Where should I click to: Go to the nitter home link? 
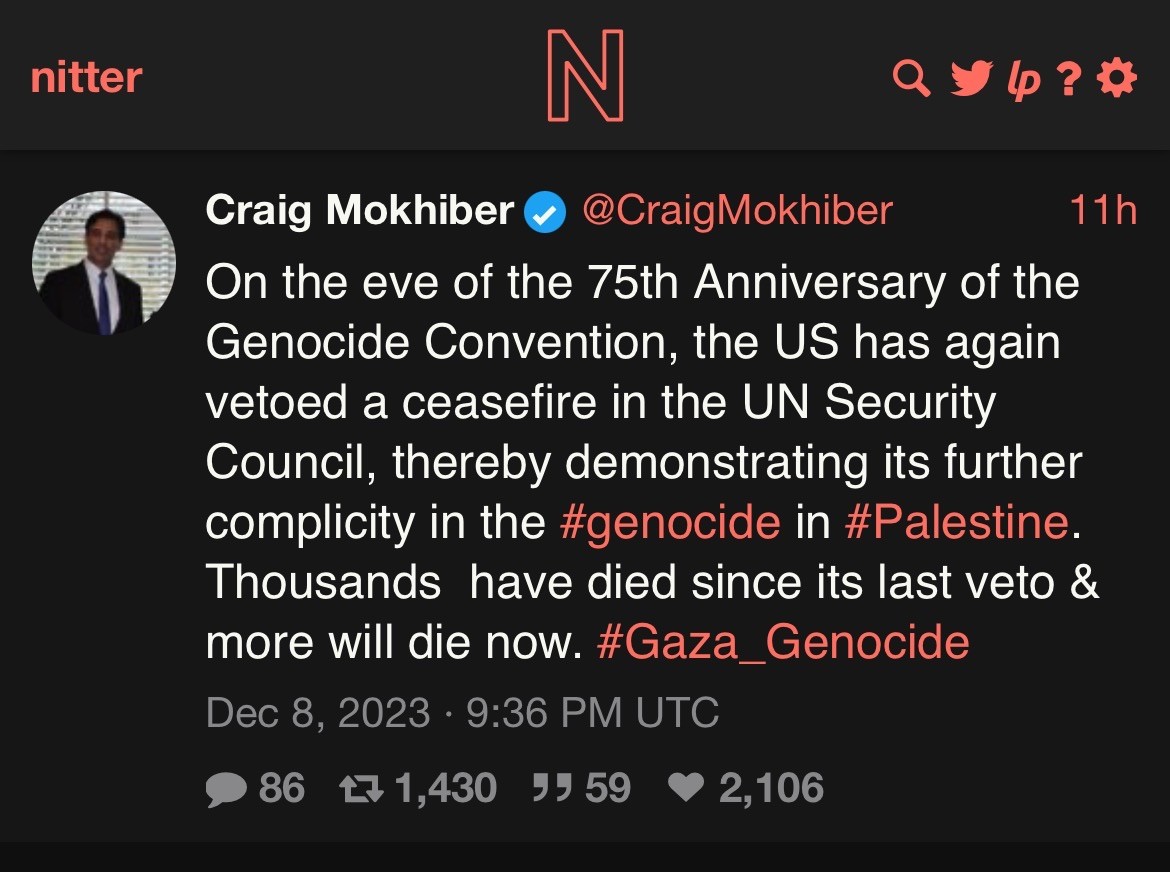tap(86, 78)
